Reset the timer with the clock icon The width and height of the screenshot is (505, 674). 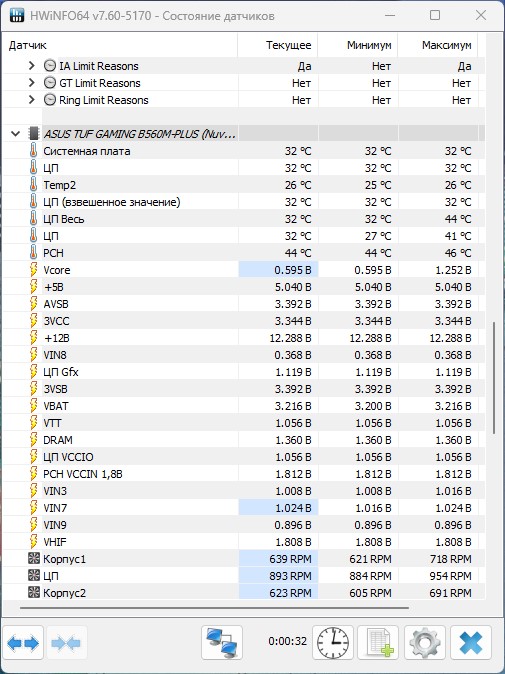(x=333, y=643)
